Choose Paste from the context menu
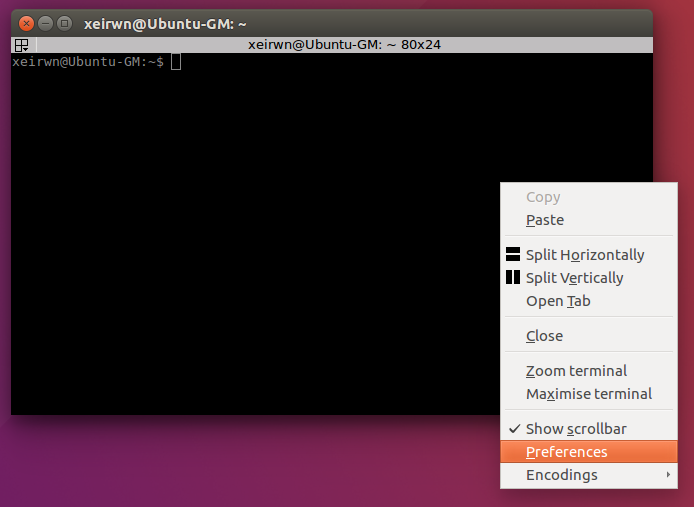The width and height of the screenshot is (694, 507). coord(589,220)
